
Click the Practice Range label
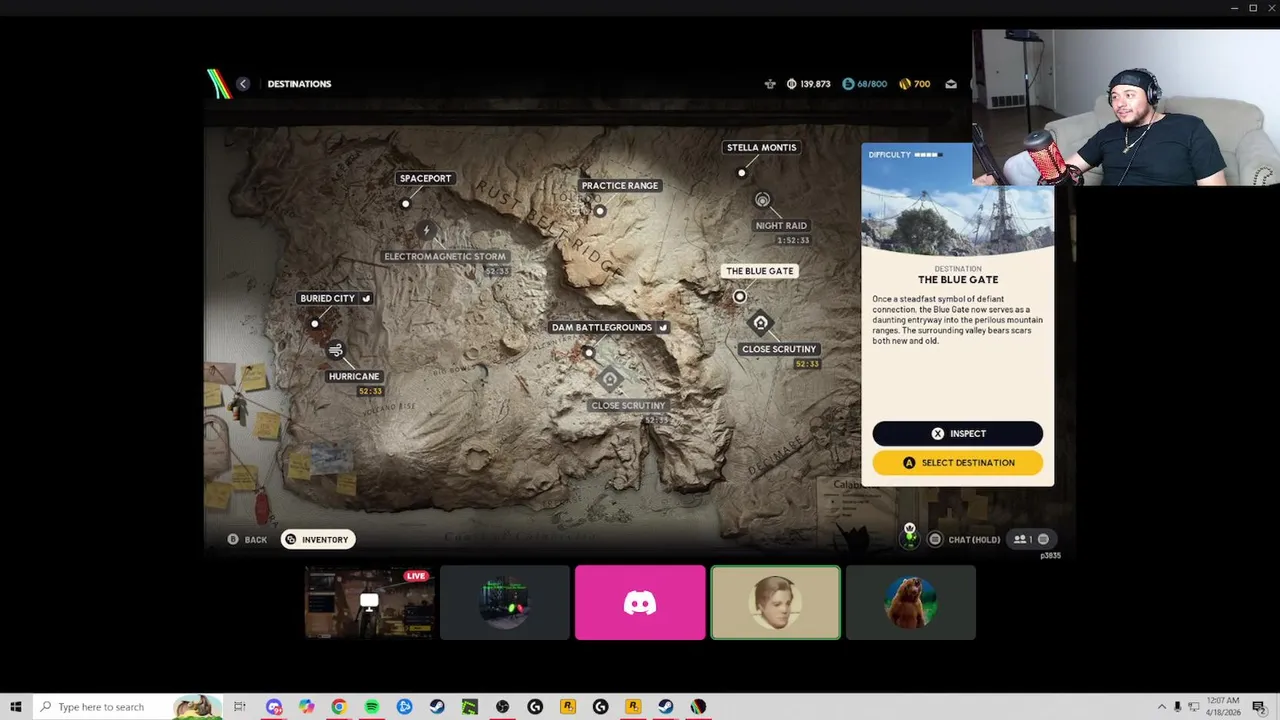(x=620, y=185)
